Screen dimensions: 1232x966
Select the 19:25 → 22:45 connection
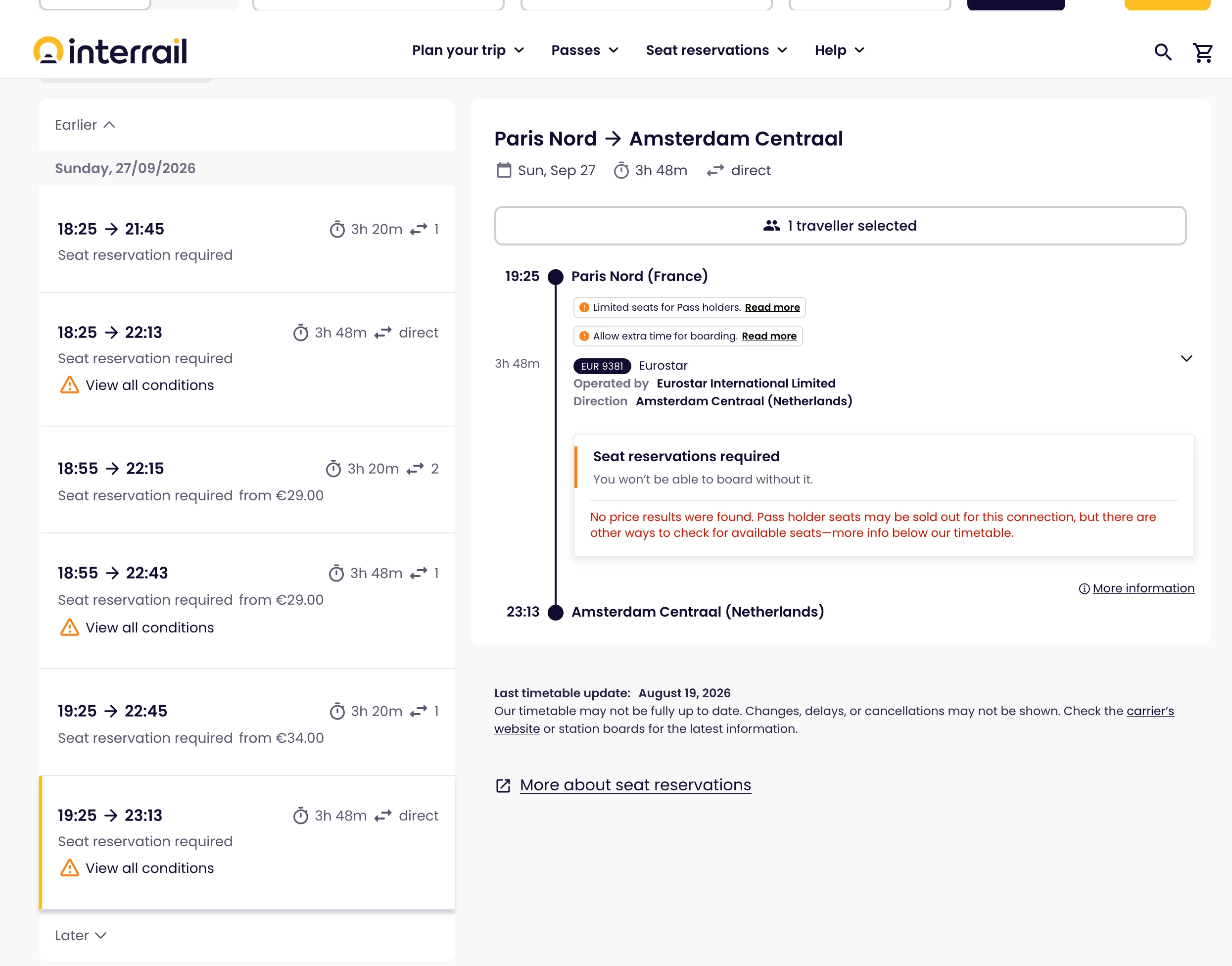[247, 722]
